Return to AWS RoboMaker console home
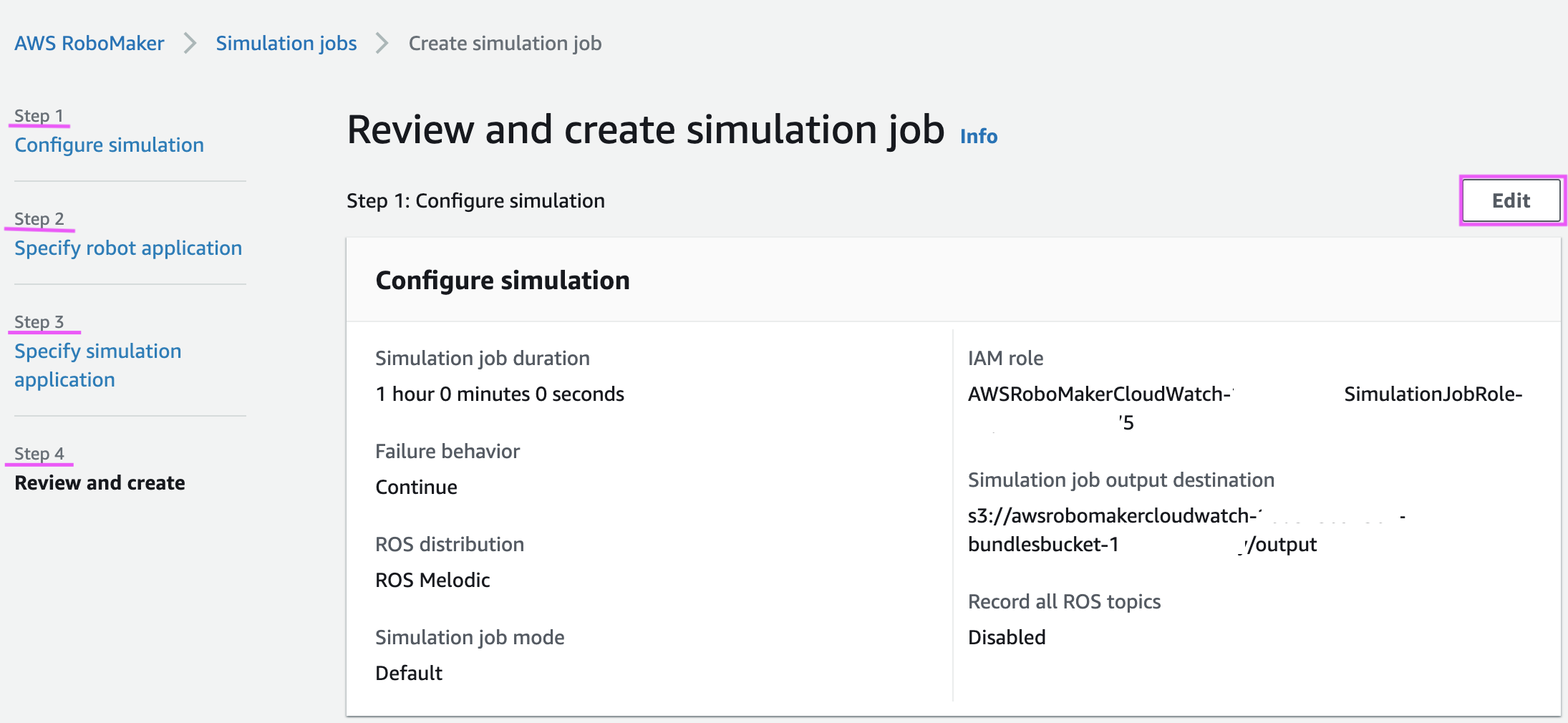The height and width of the screenshot is (723, 1568). tap(89, 43)
